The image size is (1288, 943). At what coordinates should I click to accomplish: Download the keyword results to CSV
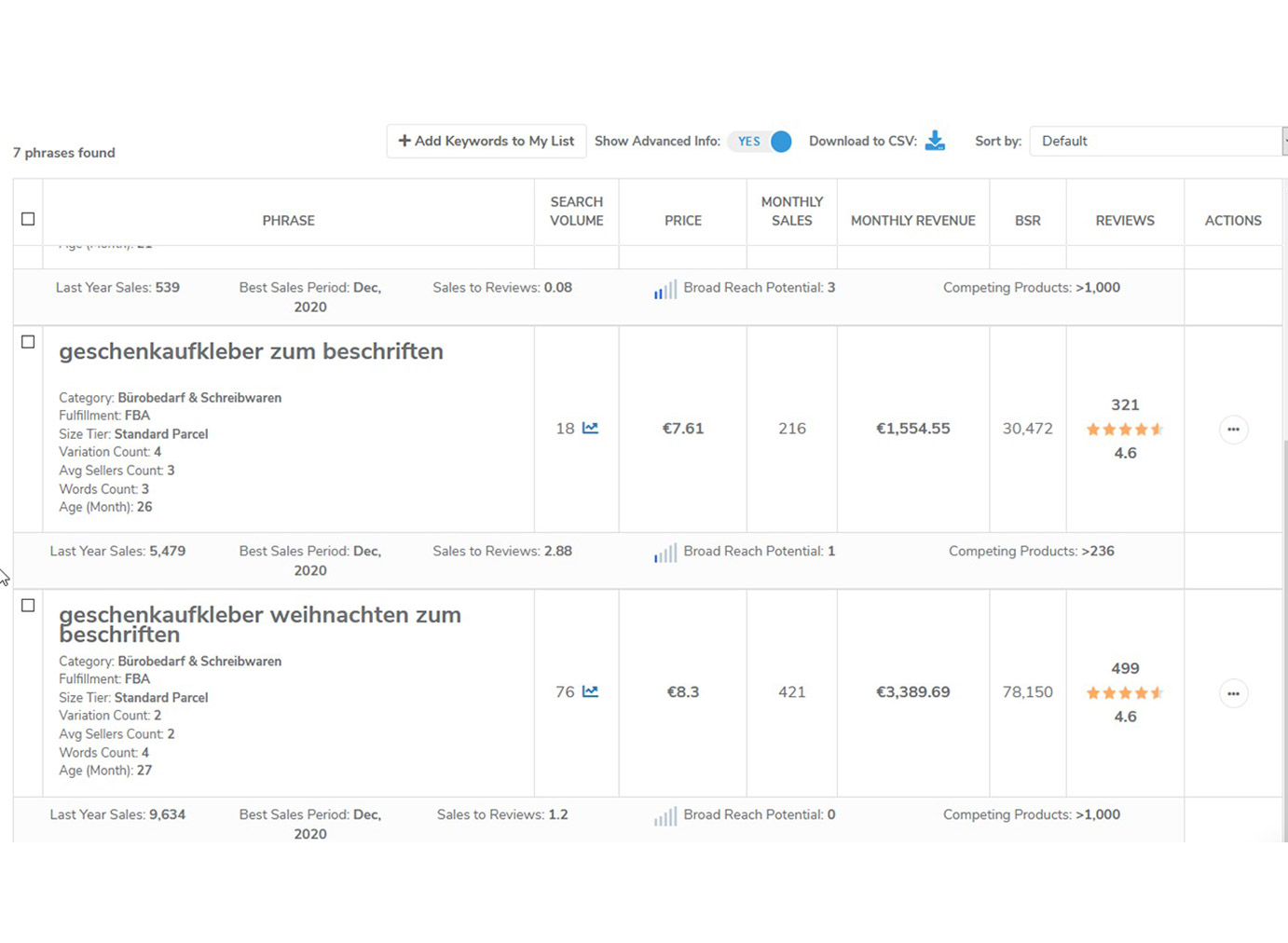(935, 141)
